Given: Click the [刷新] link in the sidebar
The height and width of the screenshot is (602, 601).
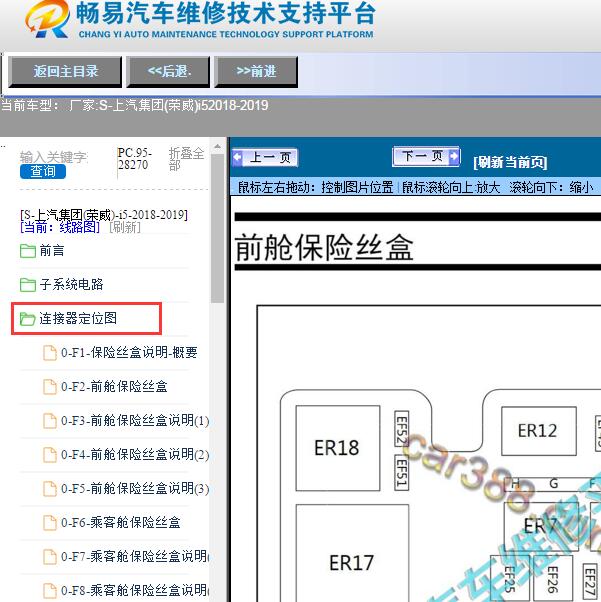Looking at the screenshot, I should (125, 227).
